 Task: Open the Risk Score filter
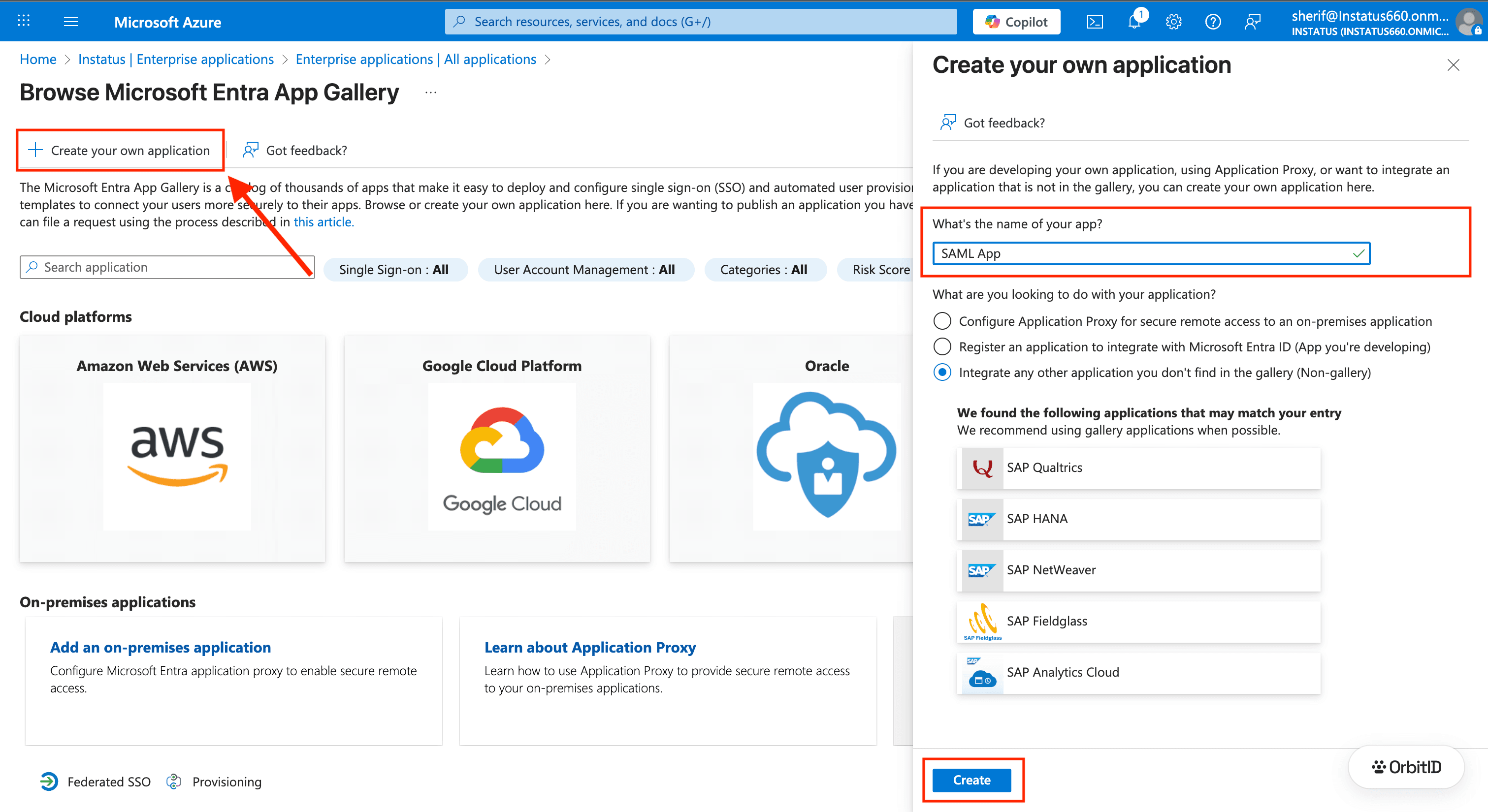875,270
